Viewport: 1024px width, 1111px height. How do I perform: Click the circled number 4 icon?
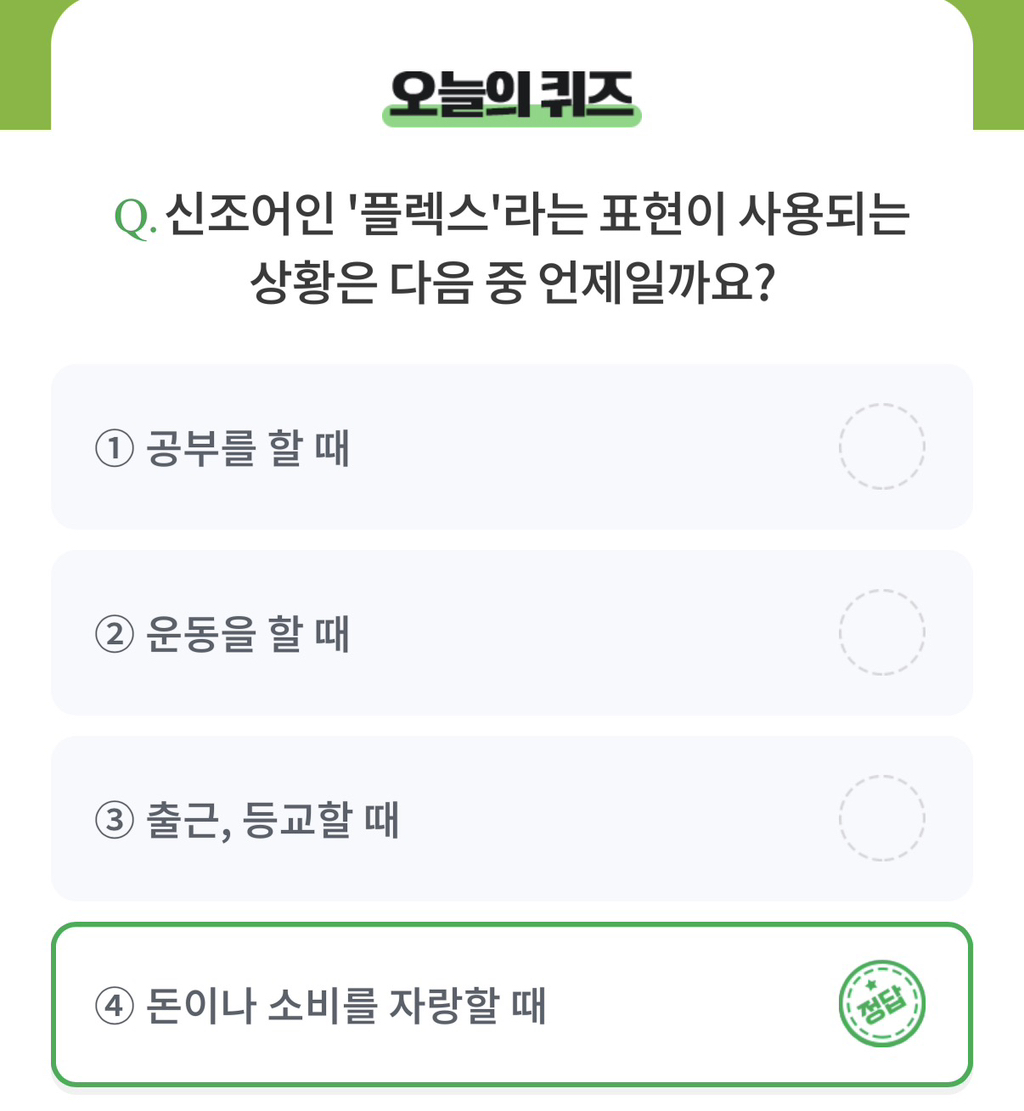[x=114, y=1005]
